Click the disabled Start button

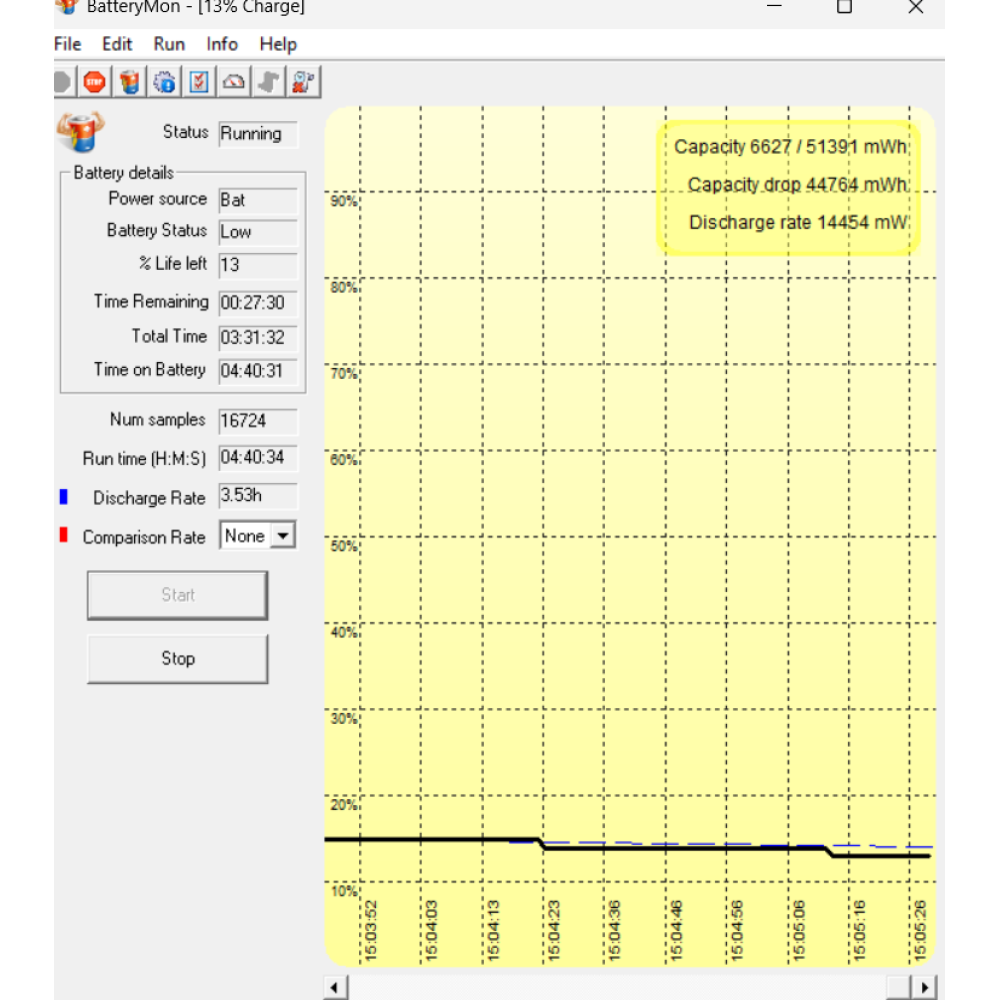(177, 595)
